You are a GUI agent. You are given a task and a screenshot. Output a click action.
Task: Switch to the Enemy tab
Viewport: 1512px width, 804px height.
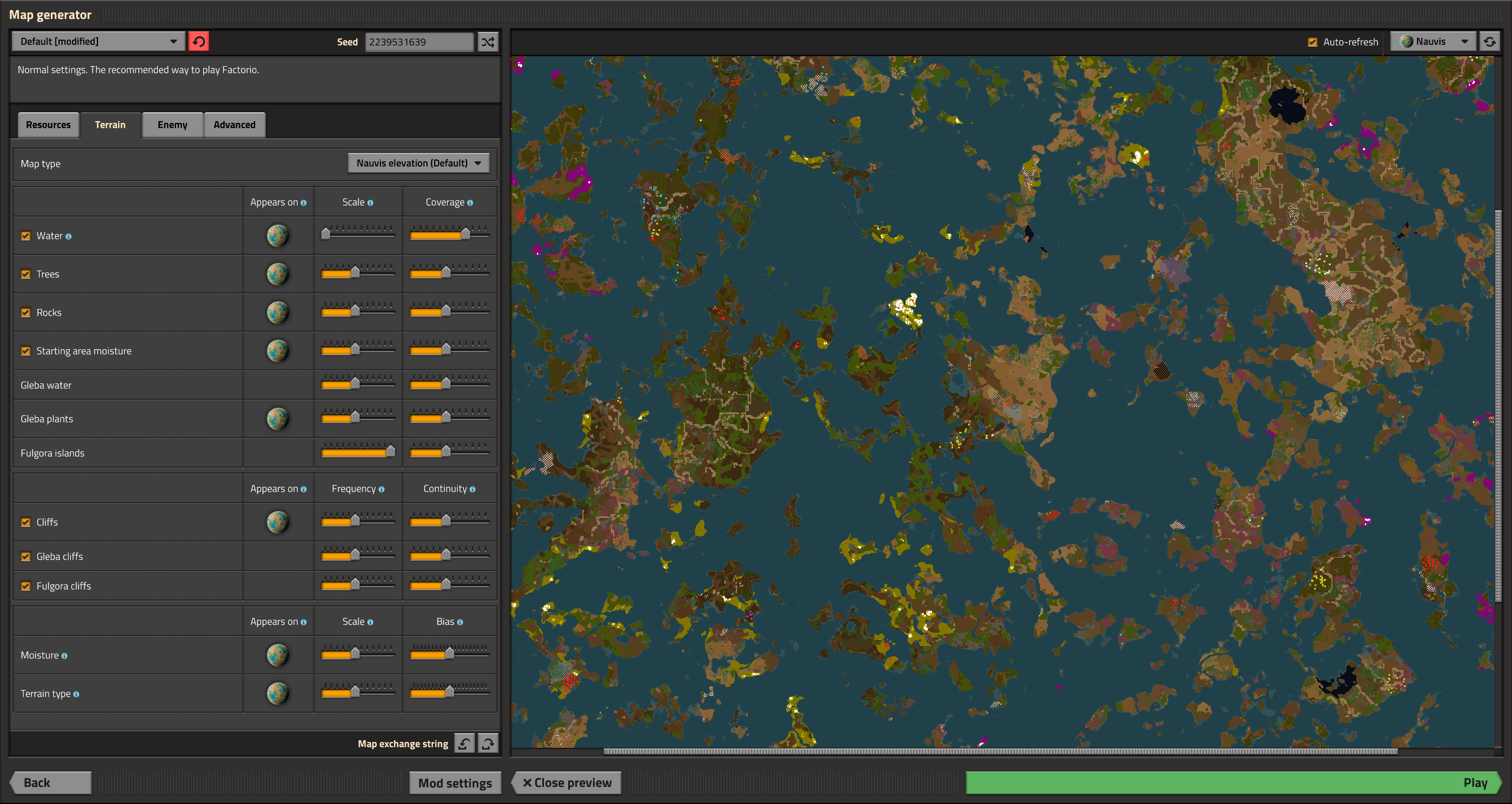(172, 125)
